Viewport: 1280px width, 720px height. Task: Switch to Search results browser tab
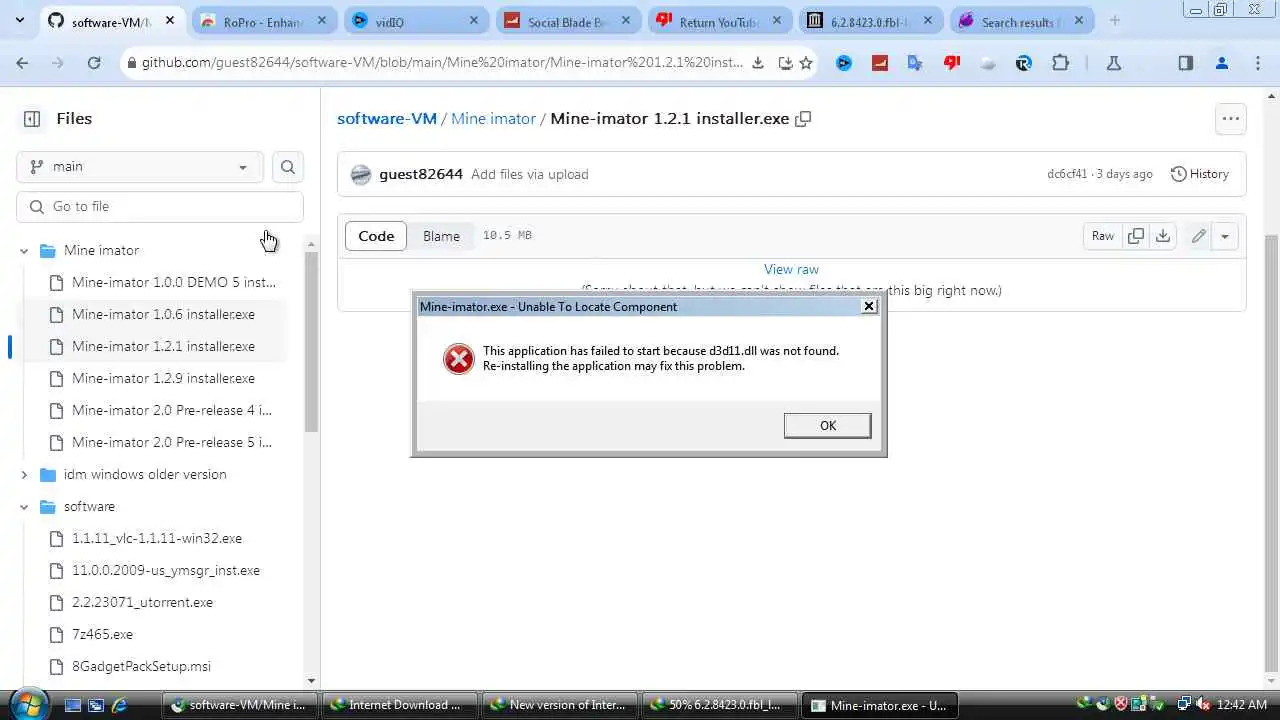pos(1020,21)
